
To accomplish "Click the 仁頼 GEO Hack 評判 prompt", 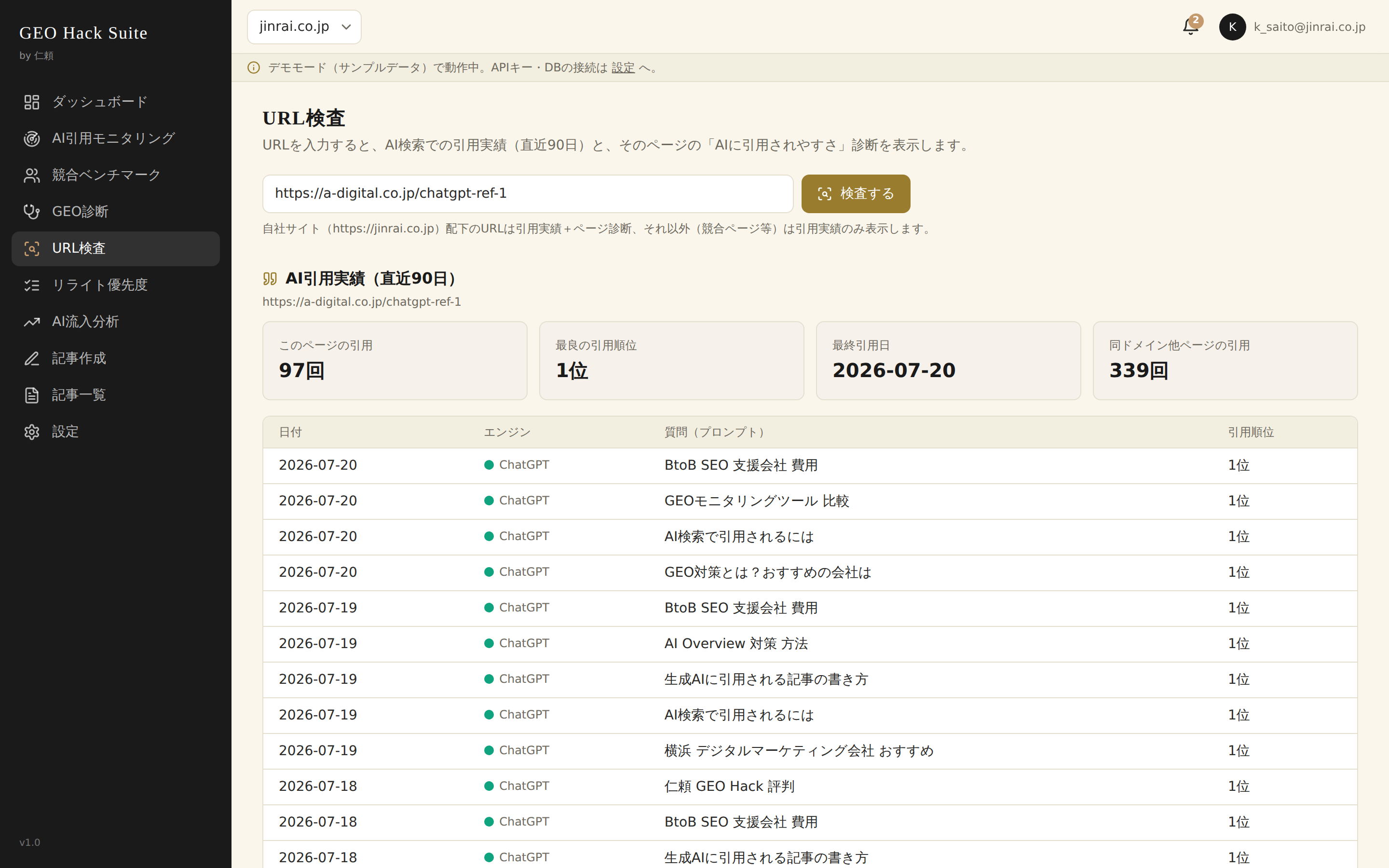I will [729, 787].
